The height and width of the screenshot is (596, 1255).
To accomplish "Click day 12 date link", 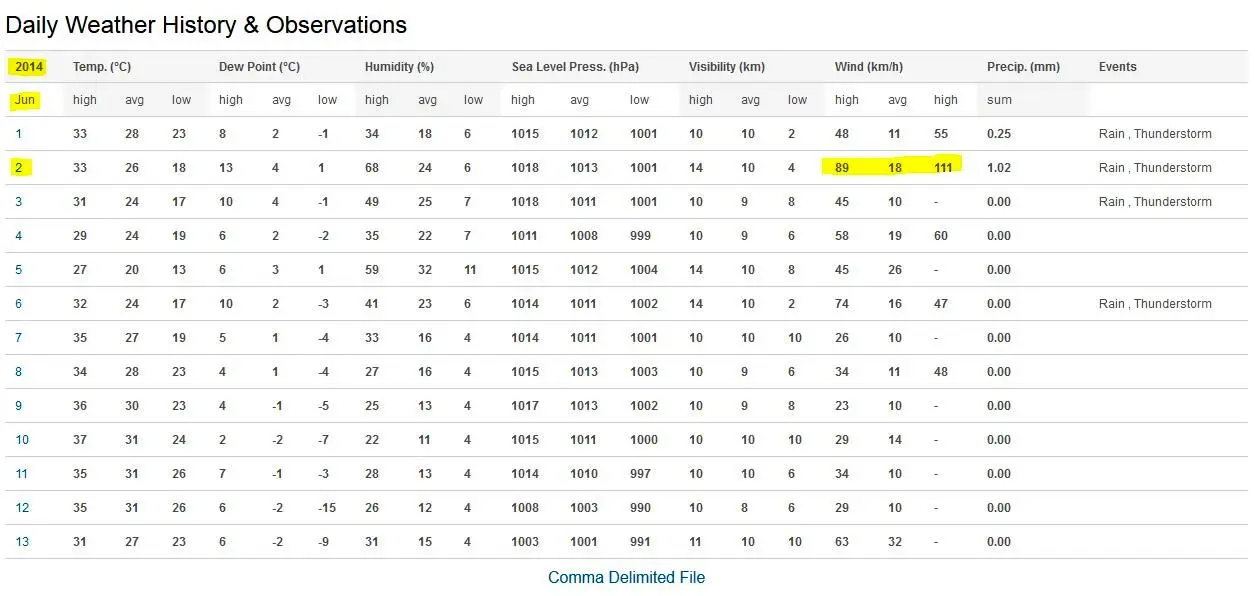I will pos(22,508).
